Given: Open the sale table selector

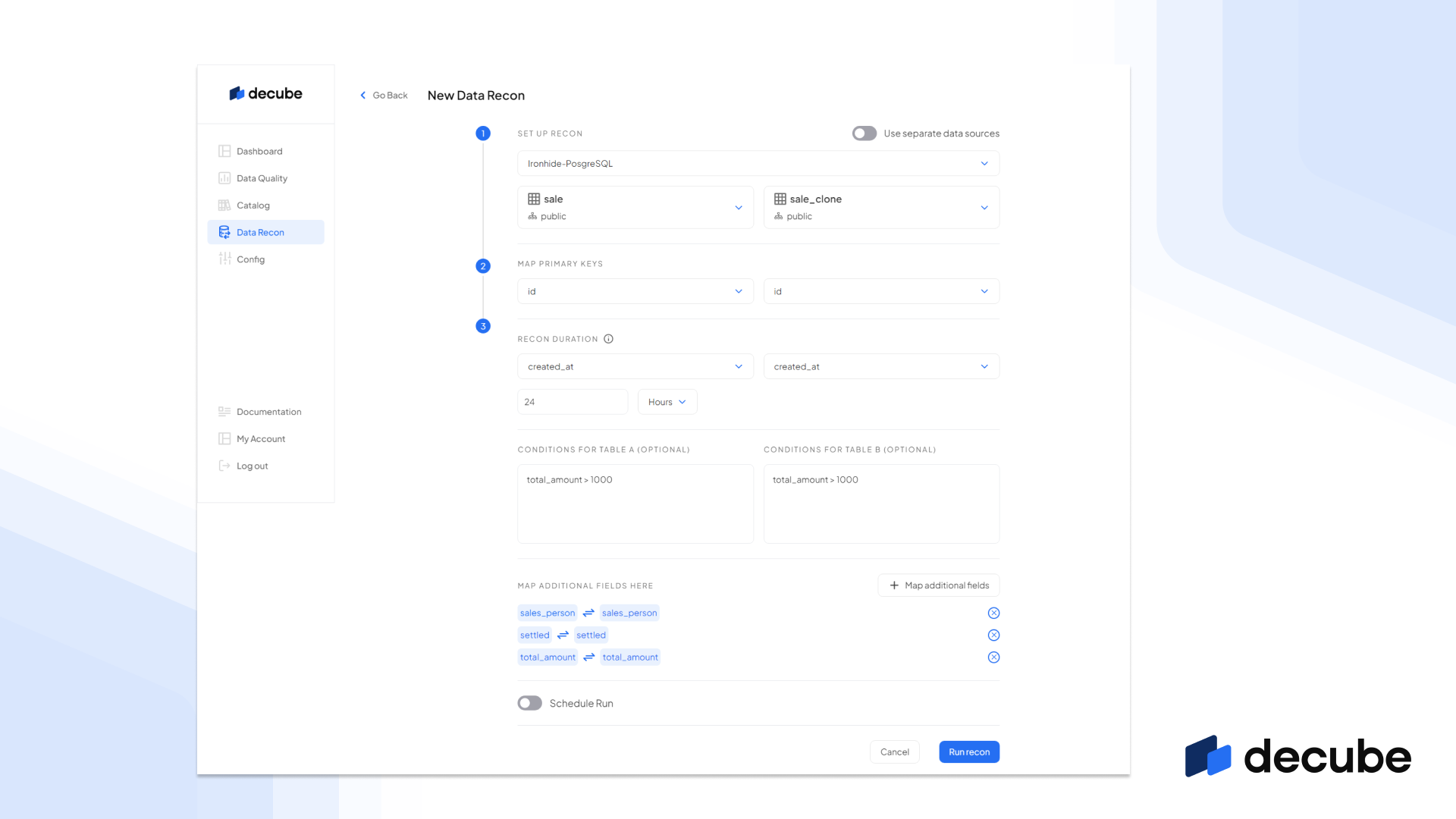Looking at the screenshot, I should click(635, 207).
